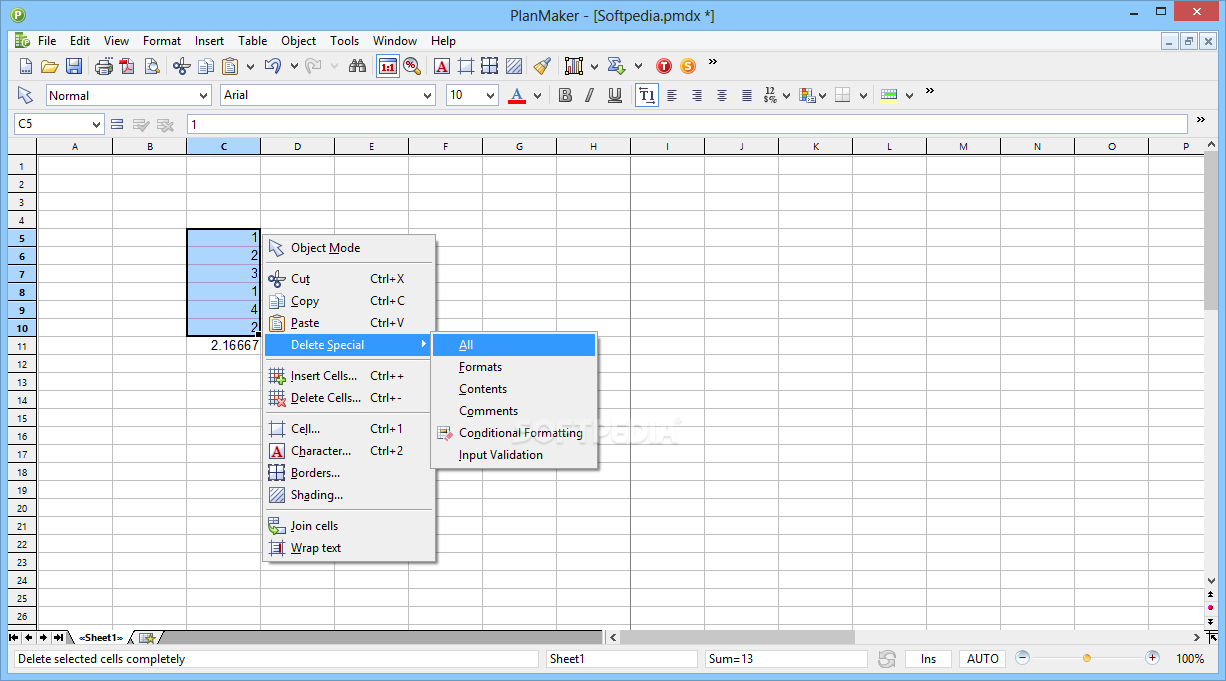Click the Shading hatched toolbar icon
The width and height of the screenshot is (1226, 681).
(513, 66)
